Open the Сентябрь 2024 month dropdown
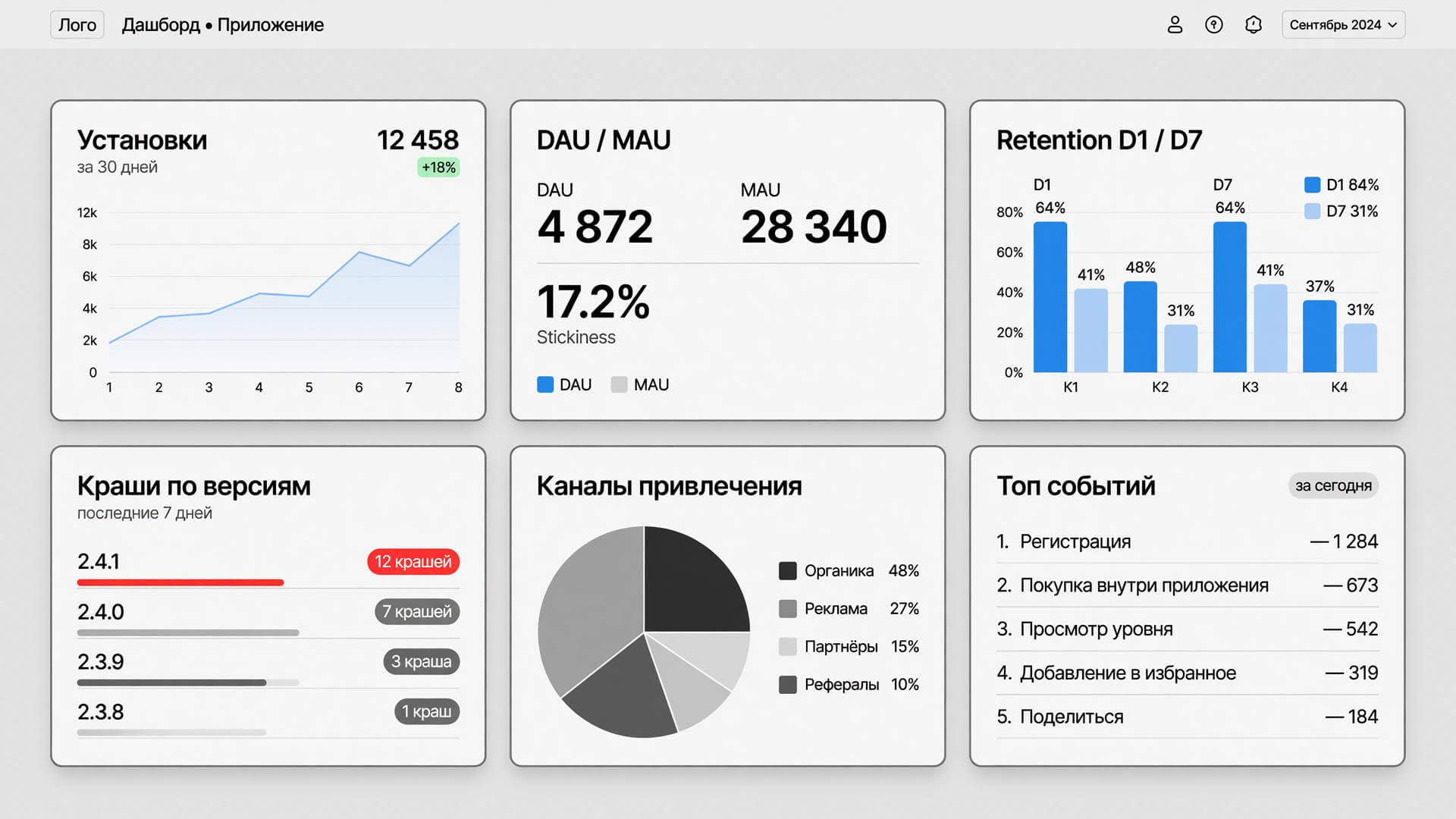The image size is (1456, 819). click(x=1343, y=25)
